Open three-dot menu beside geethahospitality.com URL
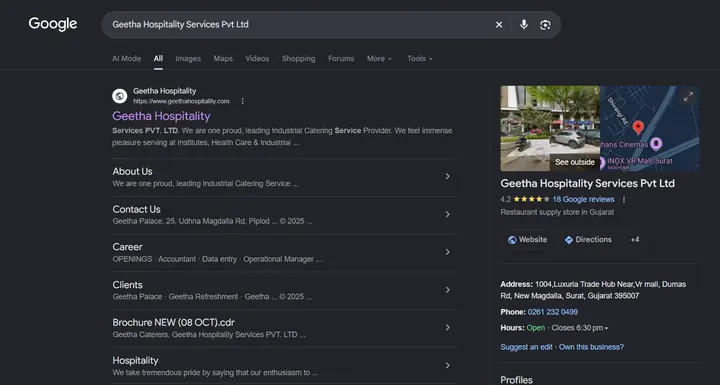 (x=242, y=101)
